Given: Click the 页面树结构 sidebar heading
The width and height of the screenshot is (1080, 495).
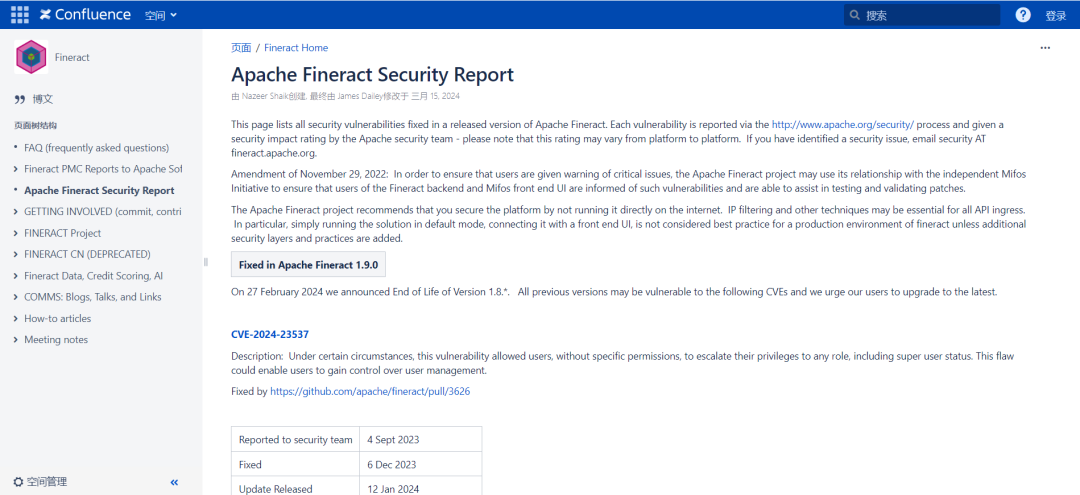Looking at the screenshot, I should tap(35, 126).
